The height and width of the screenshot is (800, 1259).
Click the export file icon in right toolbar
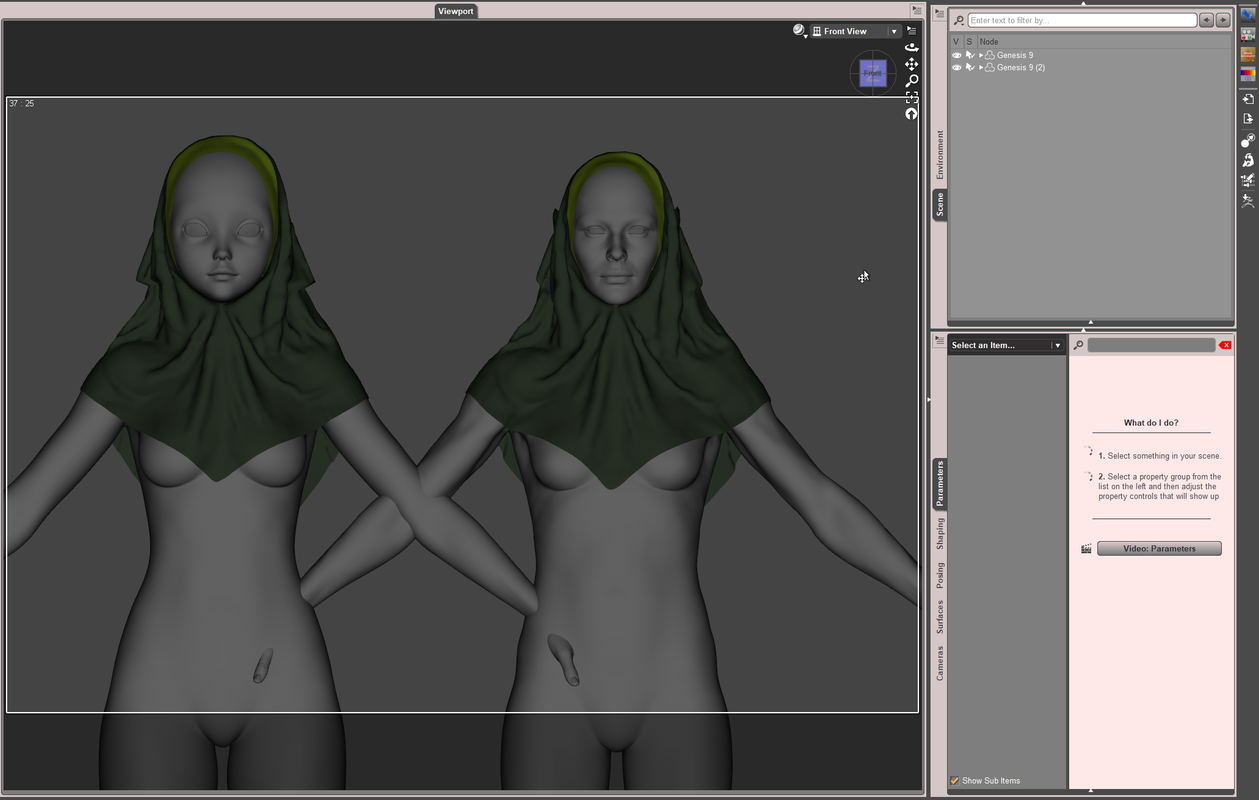click(x=1248, y=119)
